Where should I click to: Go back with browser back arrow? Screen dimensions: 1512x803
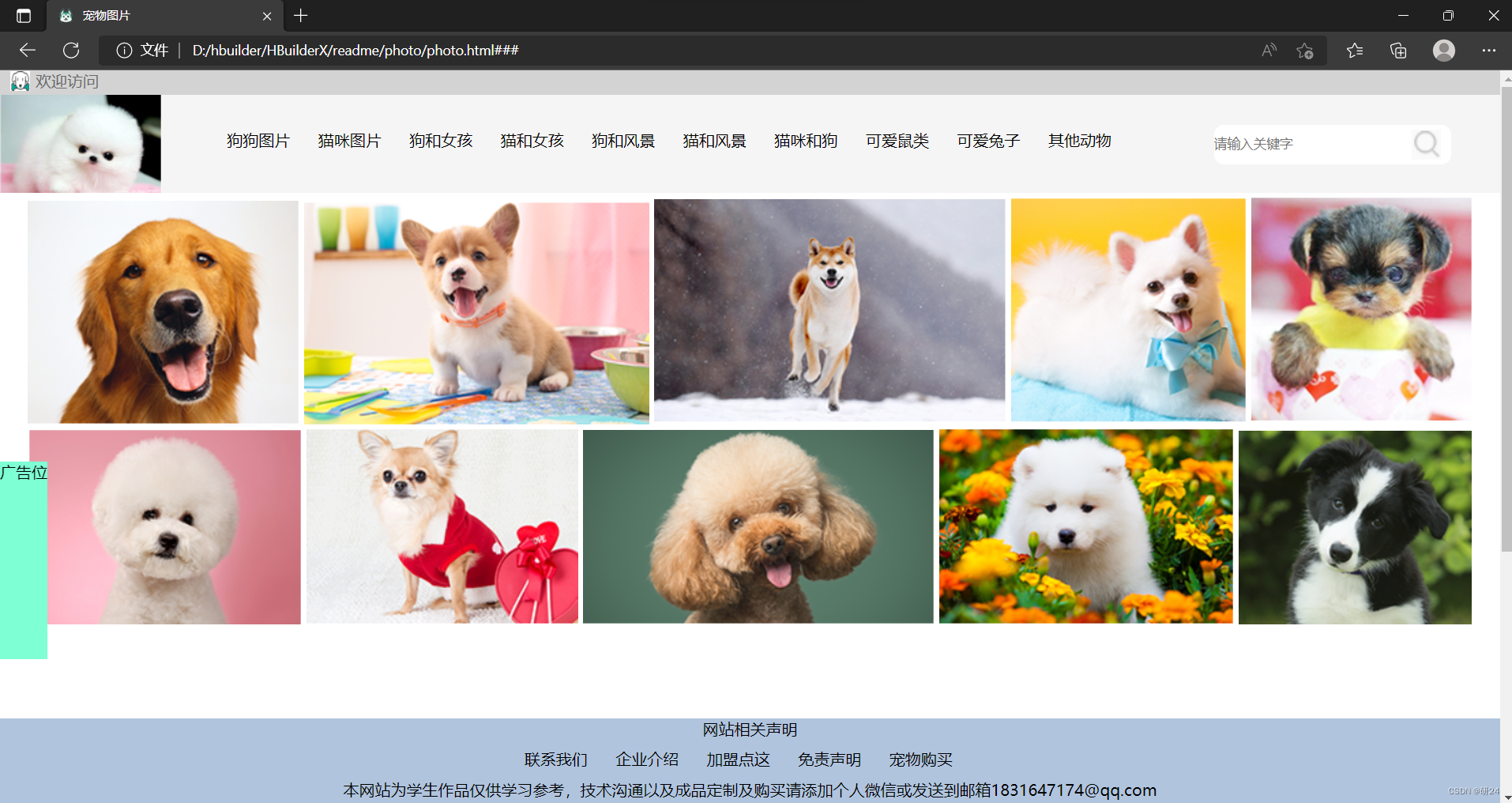tap(28, 51)
